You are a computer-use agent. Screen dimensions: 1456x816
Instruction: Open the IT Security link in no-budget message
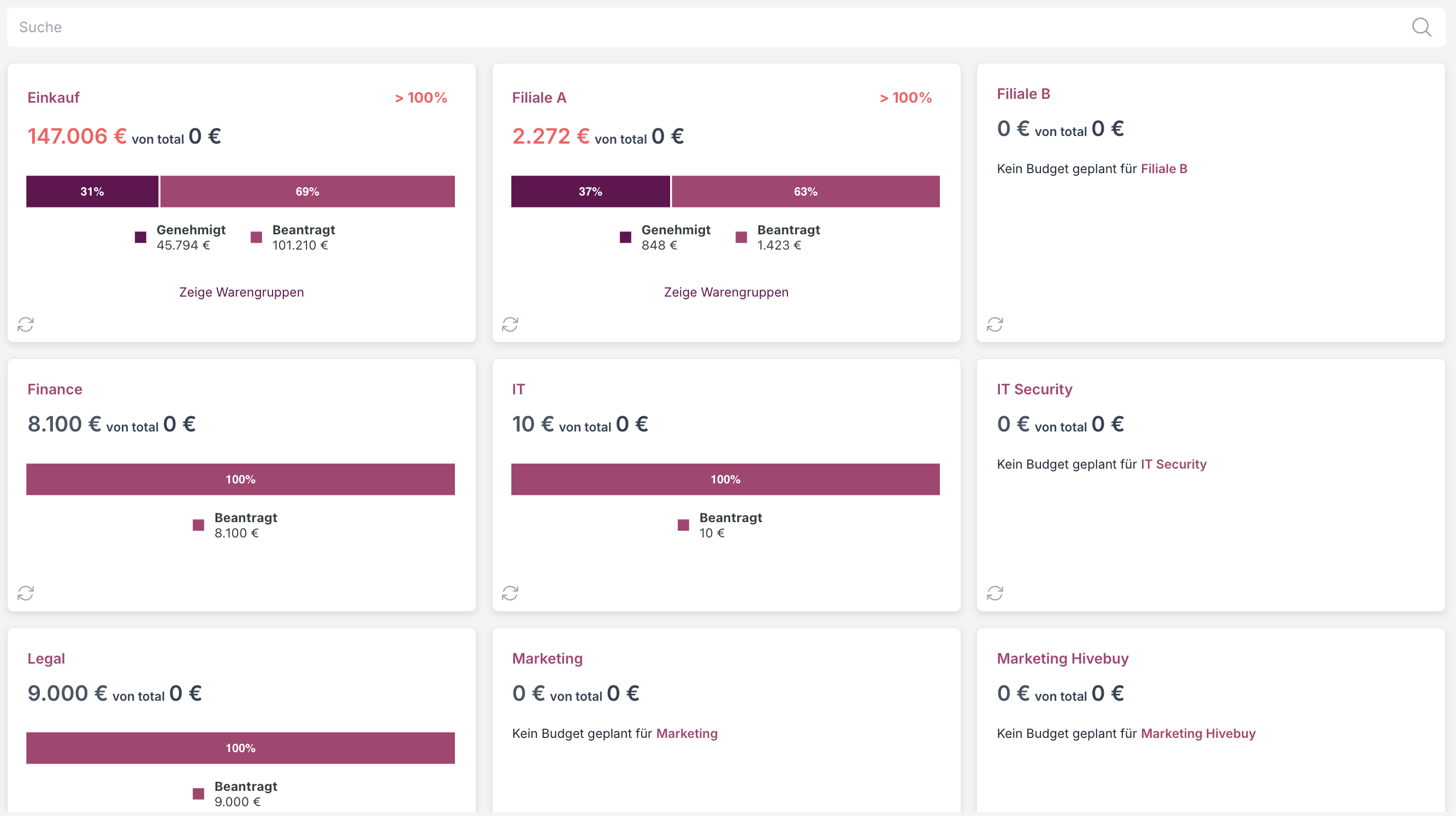[1174, 464]
